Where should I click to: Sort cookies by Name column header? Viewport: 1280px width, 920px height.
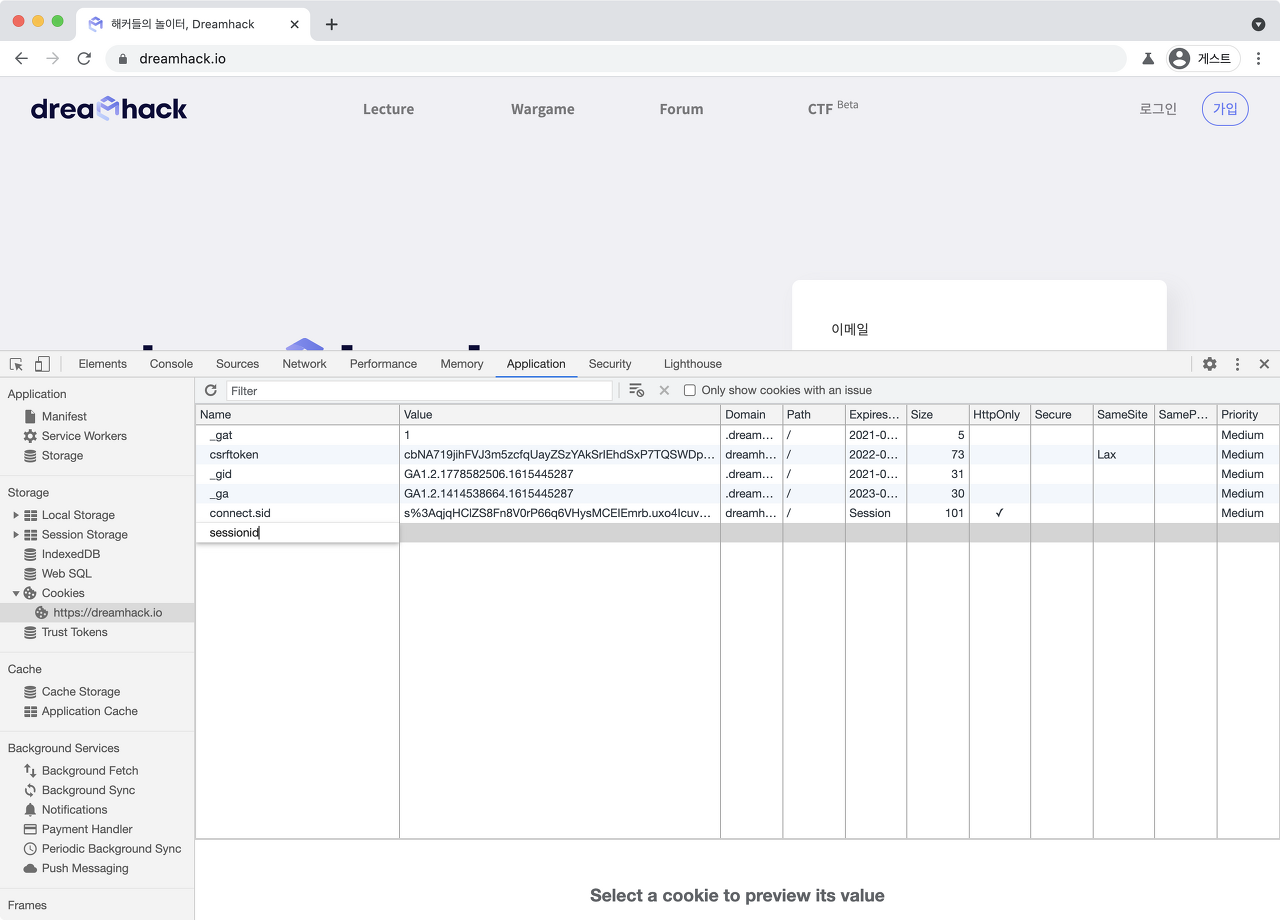[297, 414]
